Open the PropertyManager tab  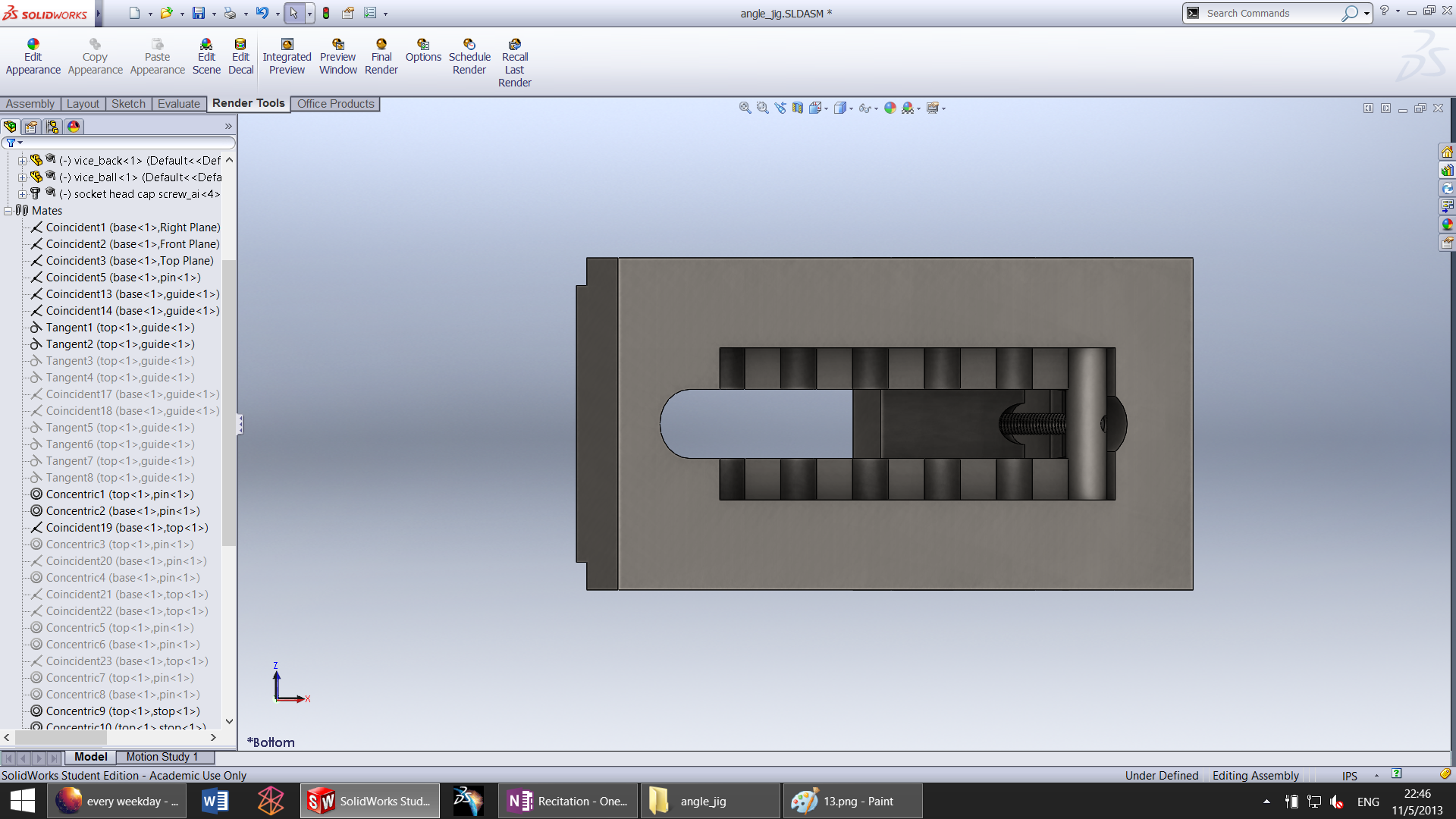[31, 127]
